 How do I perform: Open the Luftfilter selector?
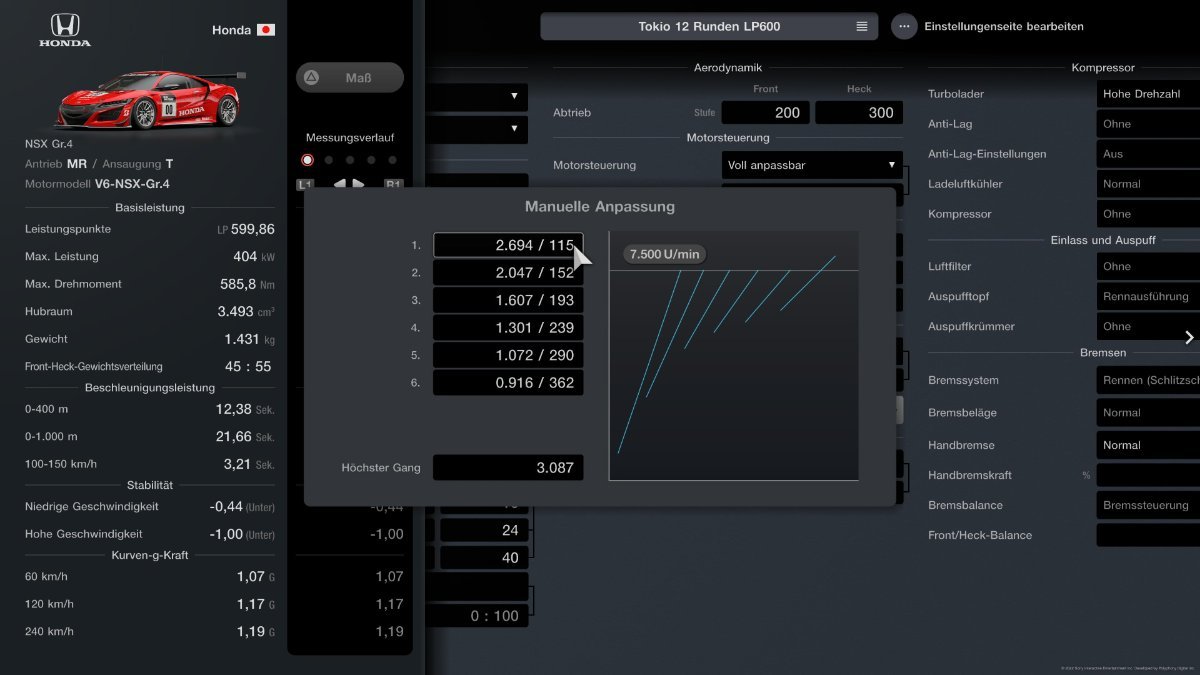pyautogui.click(x=1147, y=267)
